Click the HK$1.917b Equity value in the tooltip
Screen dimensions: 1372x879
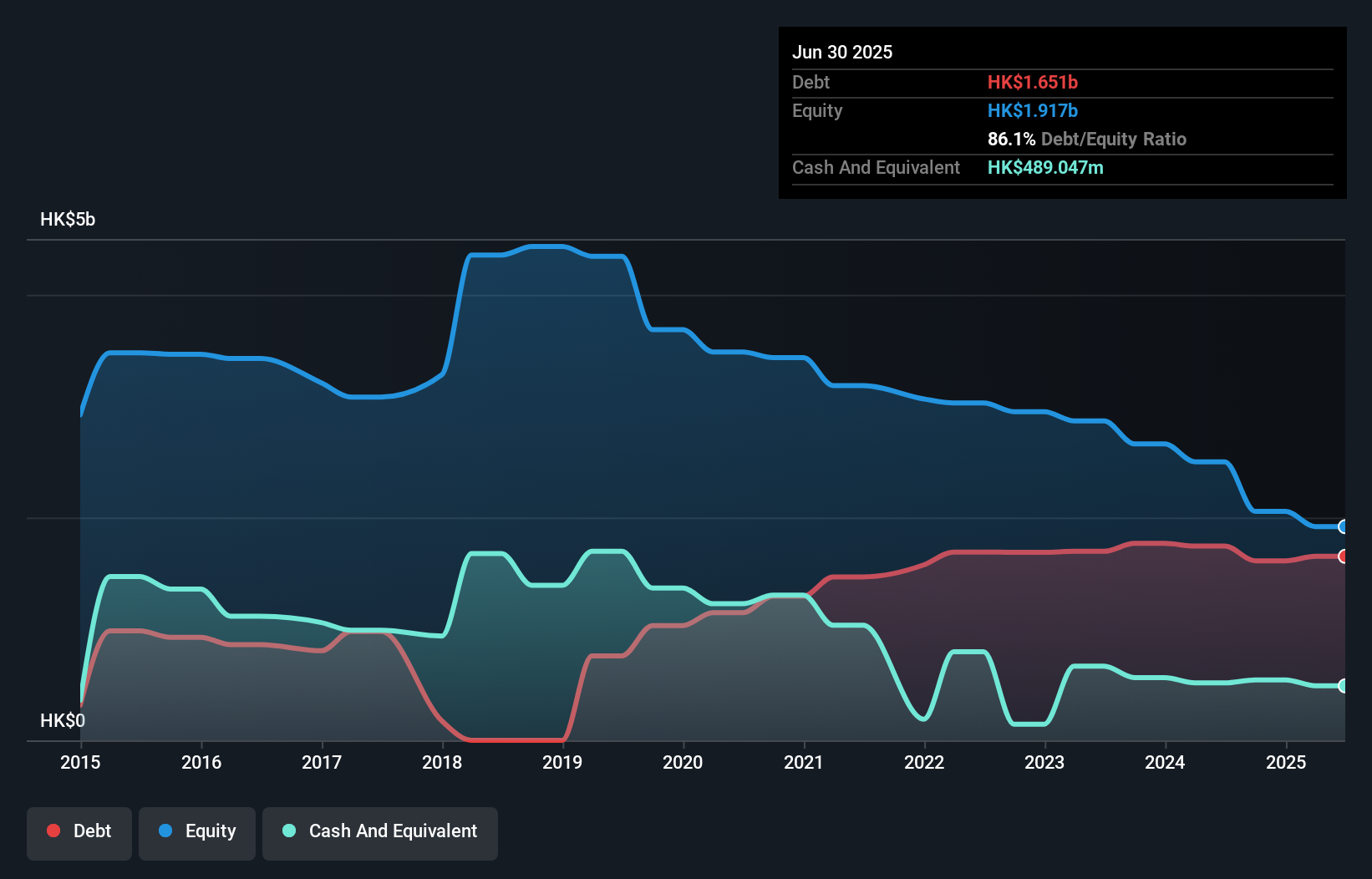click(1033, 109)
